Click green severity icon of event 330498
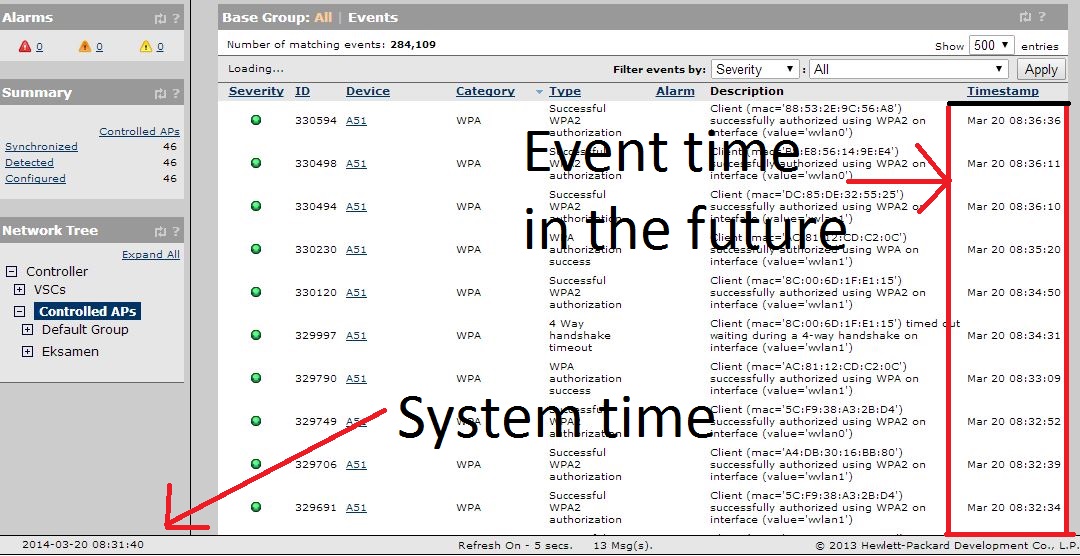1080x556 pixels. [256, 163]
